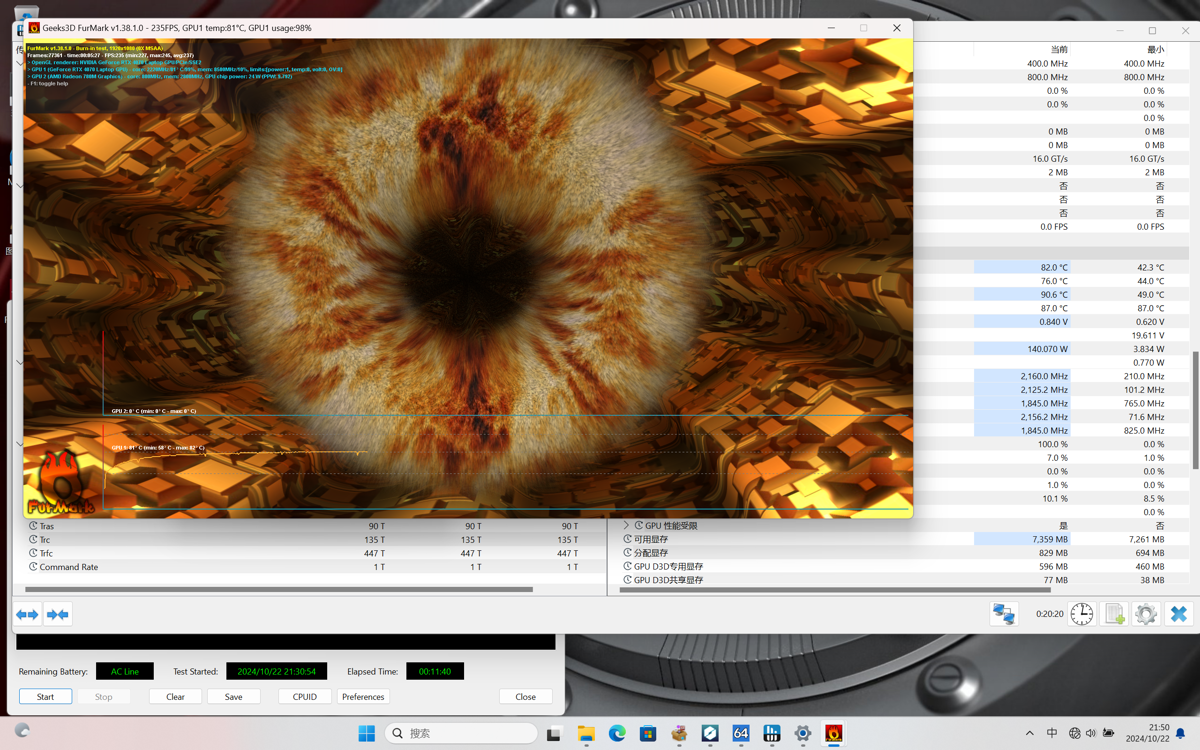
Task: Click the Test Started date field
Action: click(x=277, y=671)
